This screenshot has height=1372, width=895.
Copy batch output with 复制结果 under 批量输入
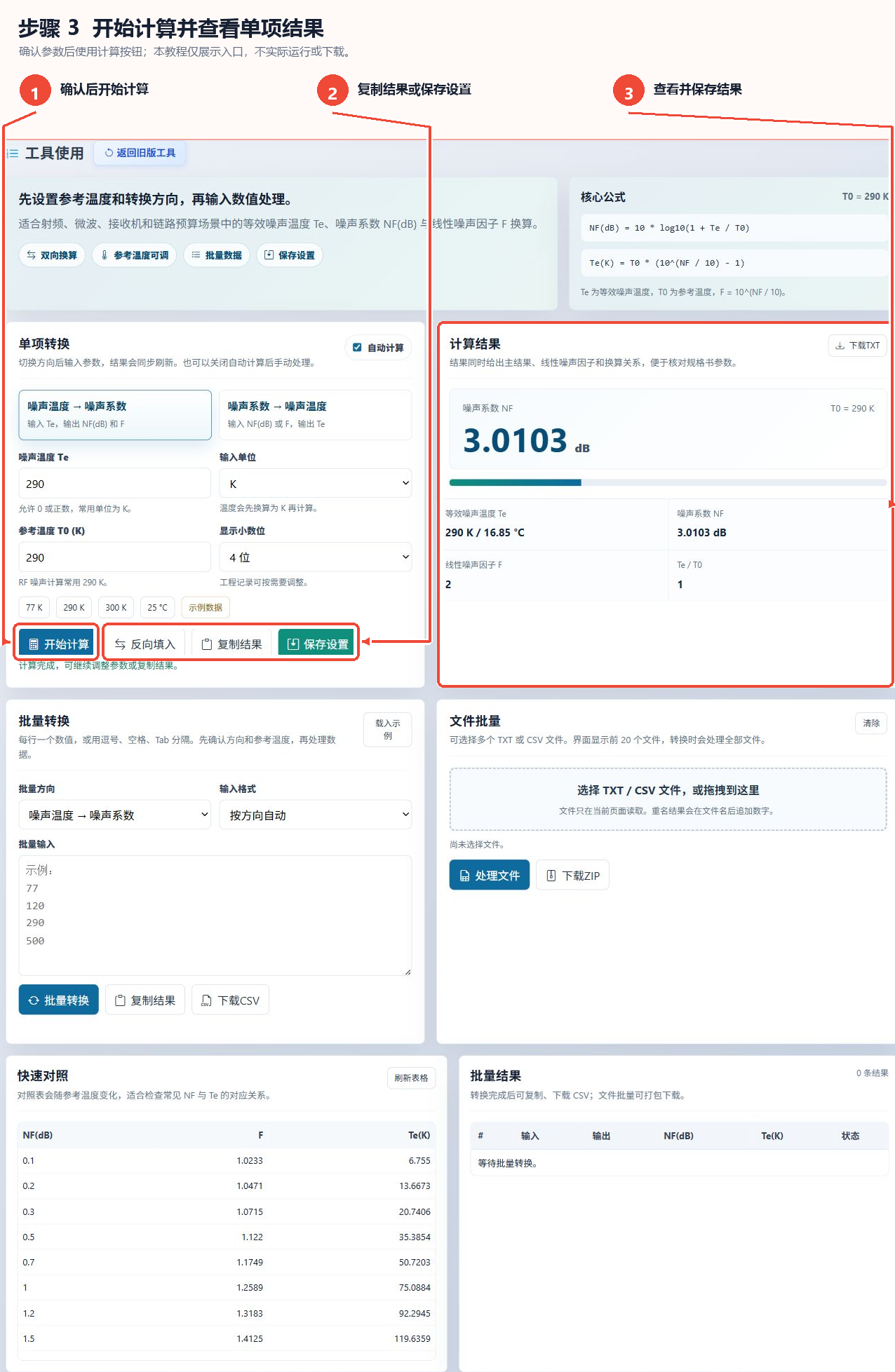point(145,1000)
